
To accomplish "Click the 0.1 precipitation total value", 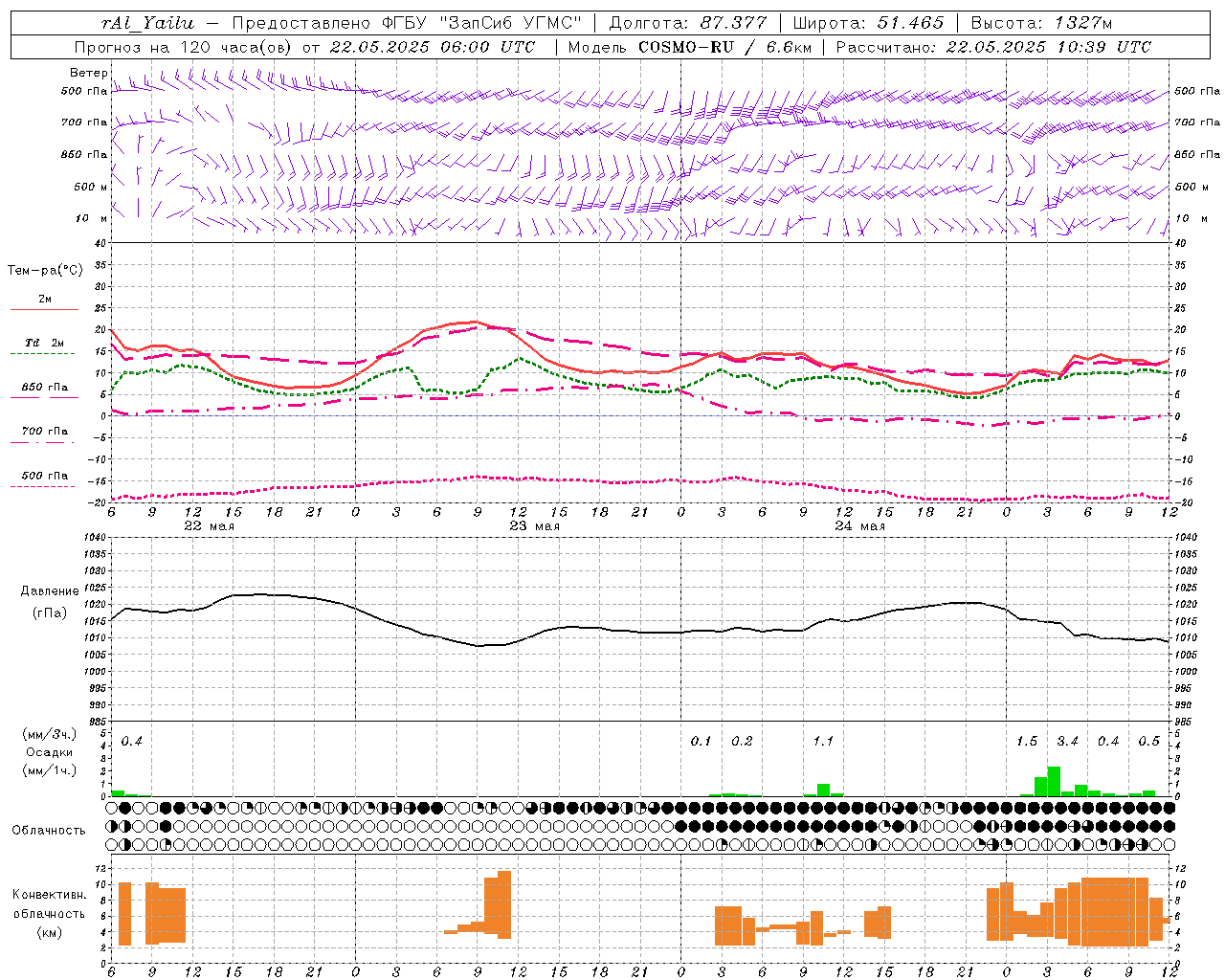I will [x=702, y=742].
